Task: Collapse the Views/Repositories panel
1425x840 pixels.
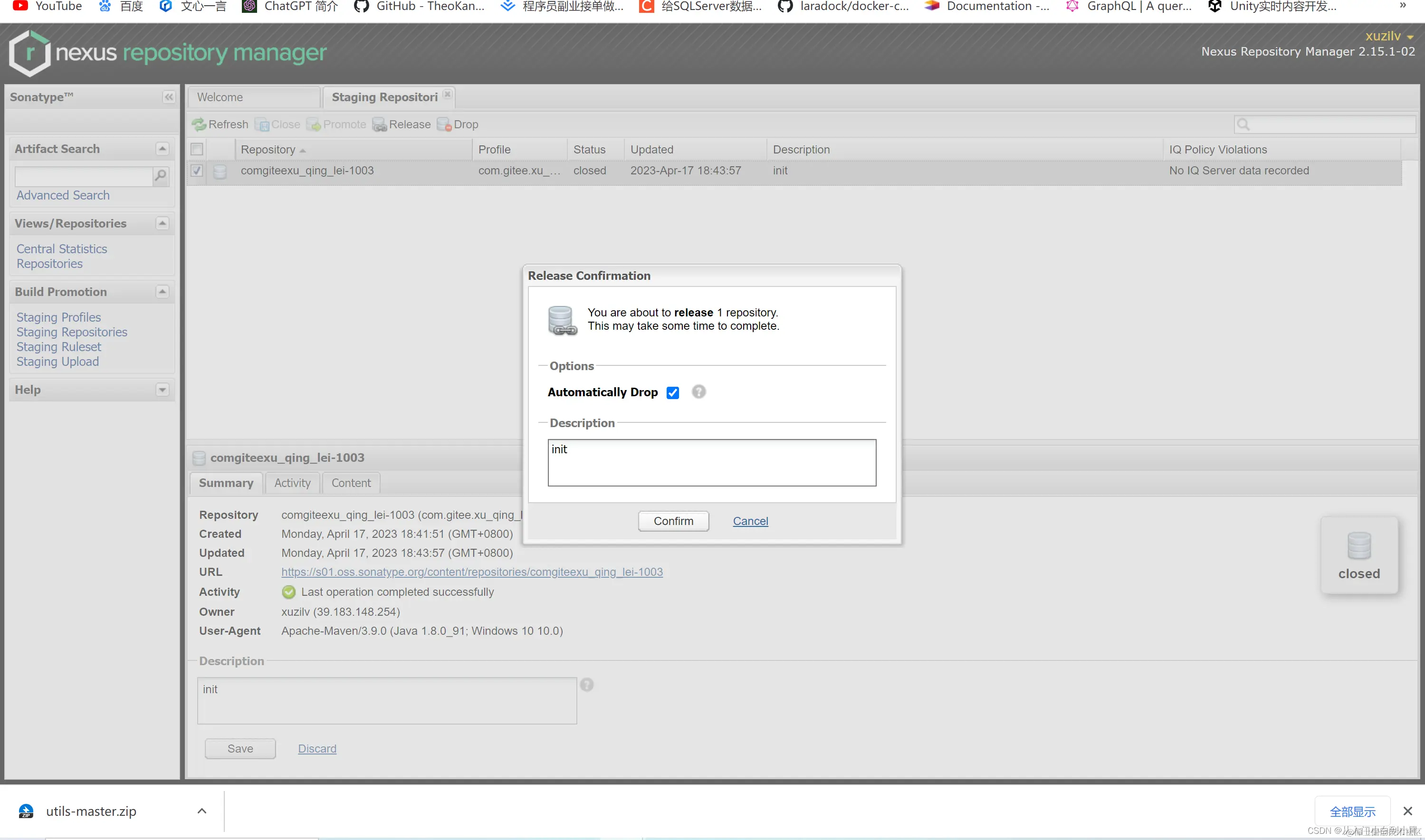Action: click(x=163, y=224)
